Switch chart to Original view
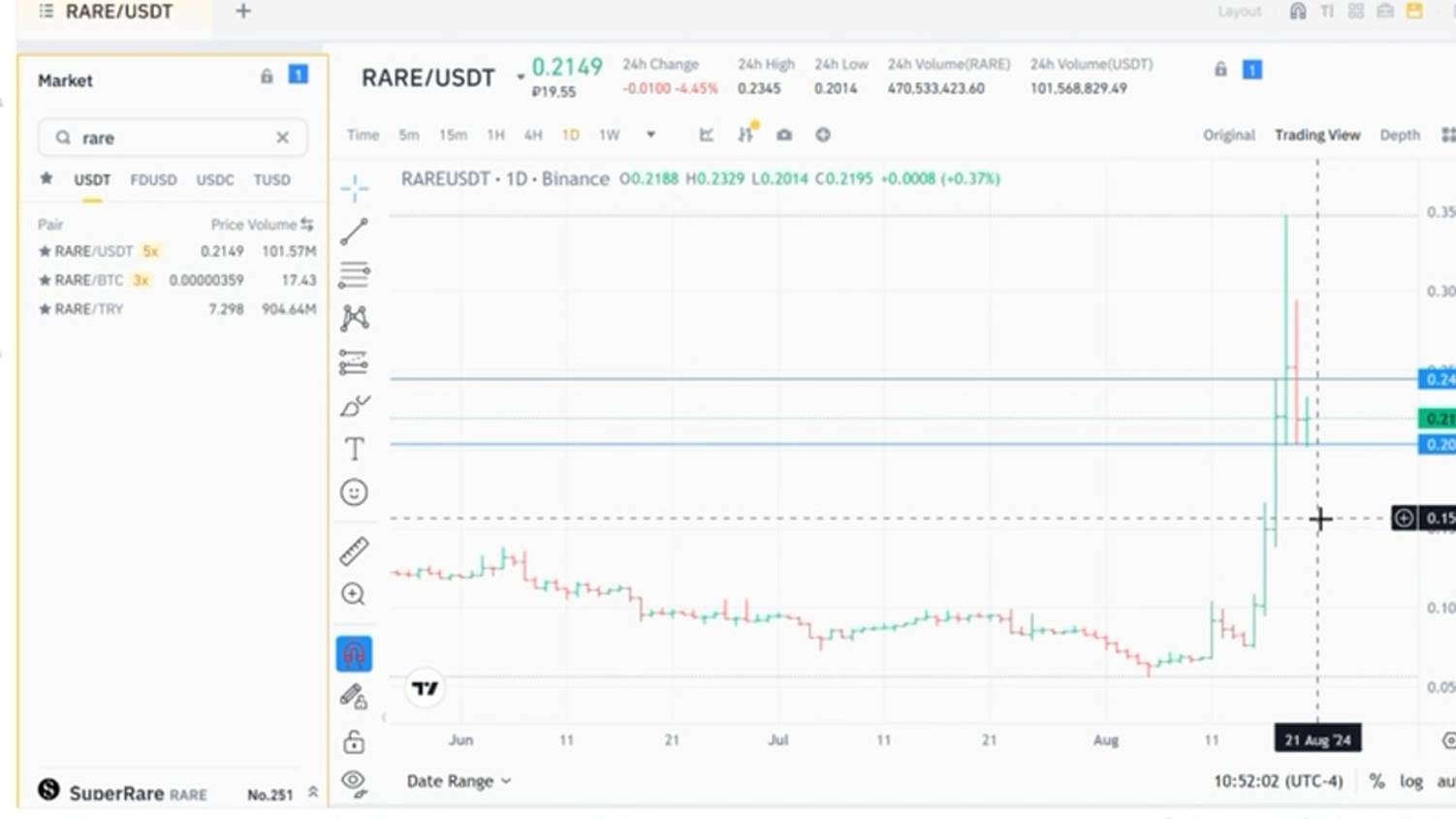The height and width of the screenshot is (819, 1456). point(1229,135)
